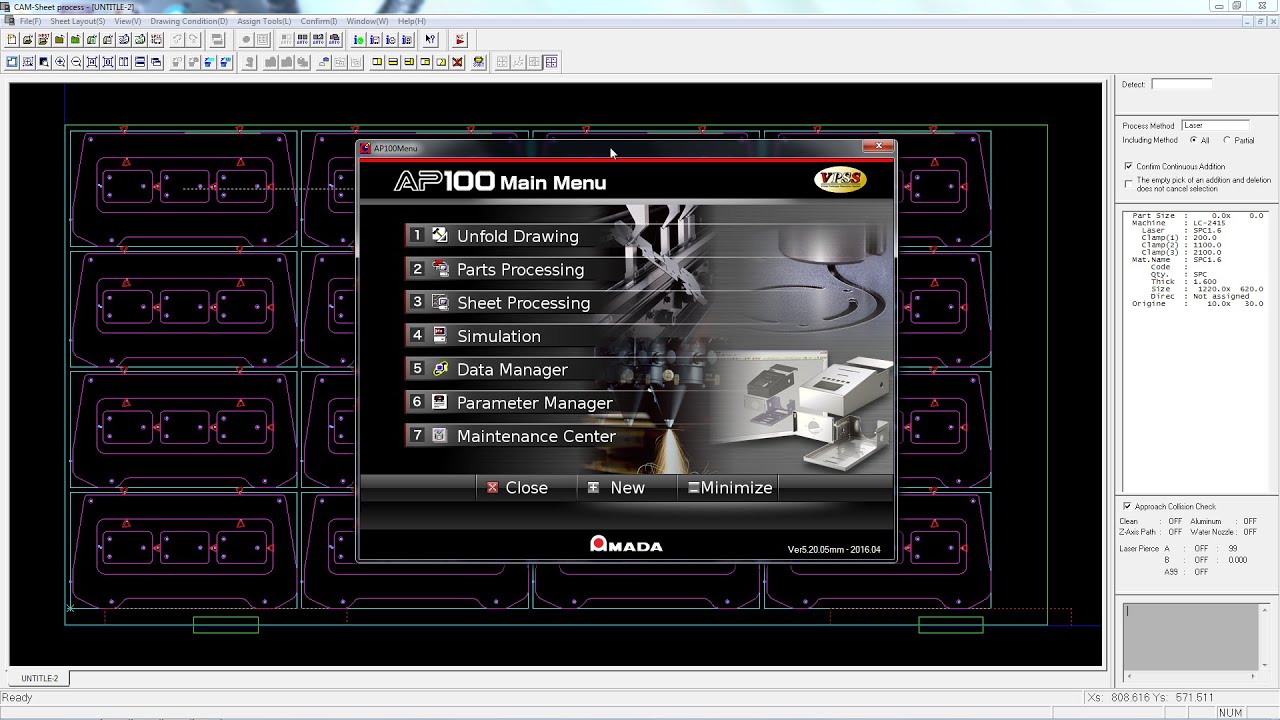Click the VPSS logo badge

click(x=840, y=180)
